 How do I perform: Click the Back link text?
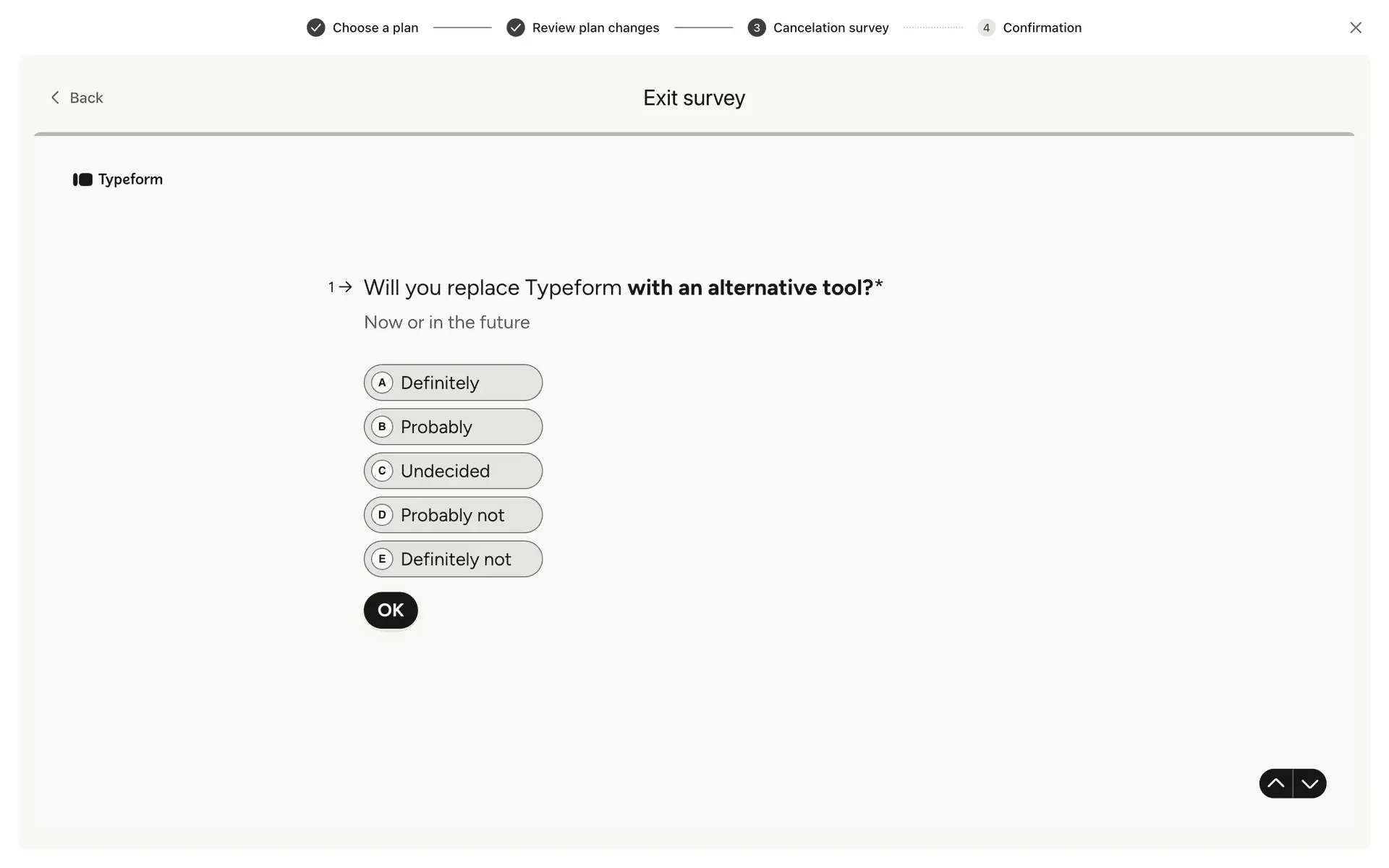point(86,98)
